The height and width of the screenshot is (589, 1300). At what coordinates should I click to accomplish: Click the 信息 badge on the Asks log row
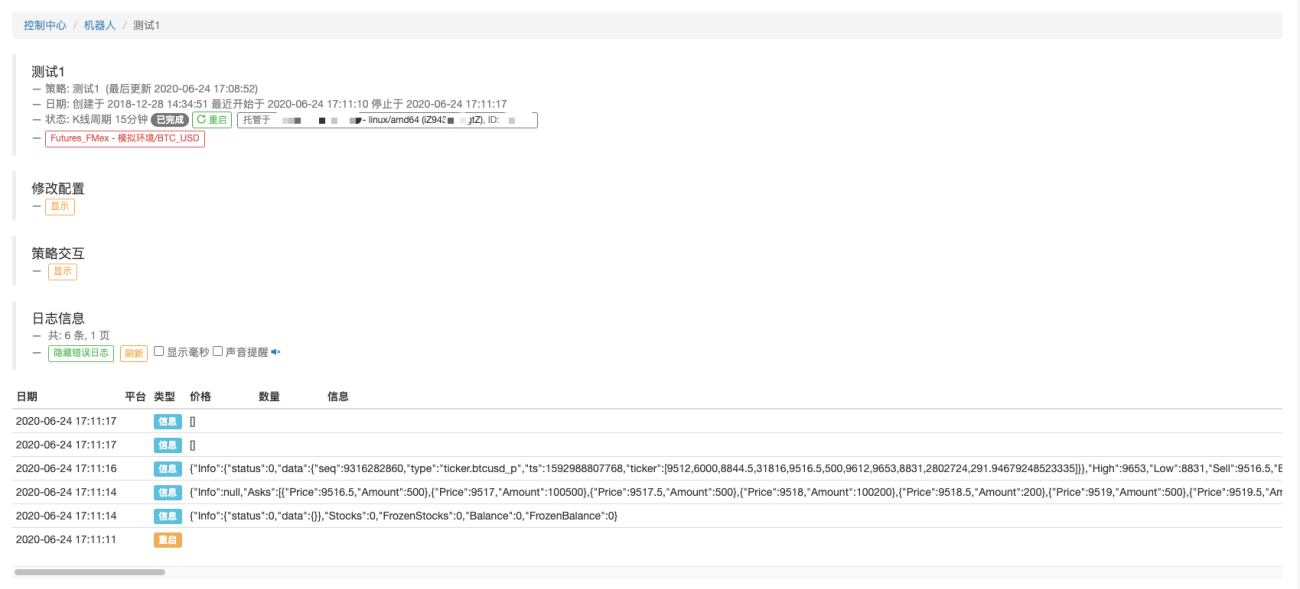[168, 492]
